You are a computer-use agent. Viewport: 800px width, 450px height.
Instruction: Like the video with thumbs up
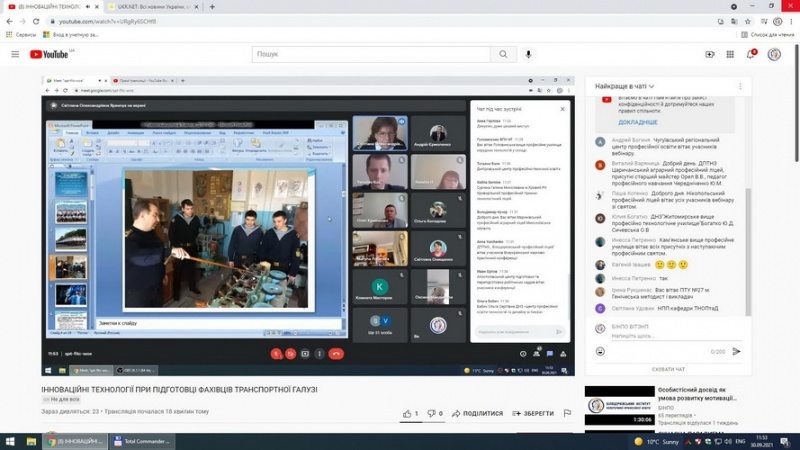point(408,413)
